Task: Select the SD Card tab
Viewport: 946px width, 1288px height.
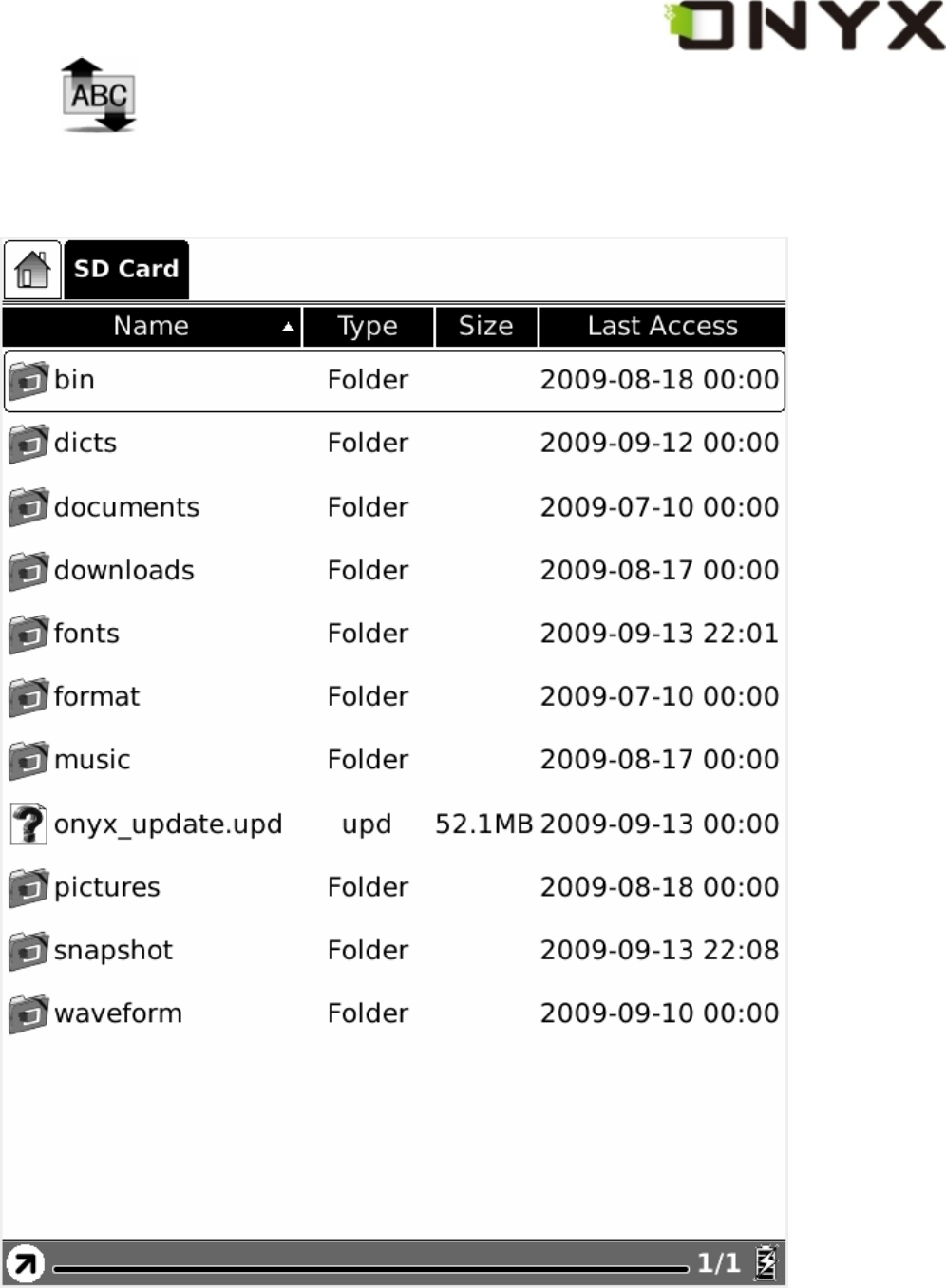Action: click(x=126, y=270)
